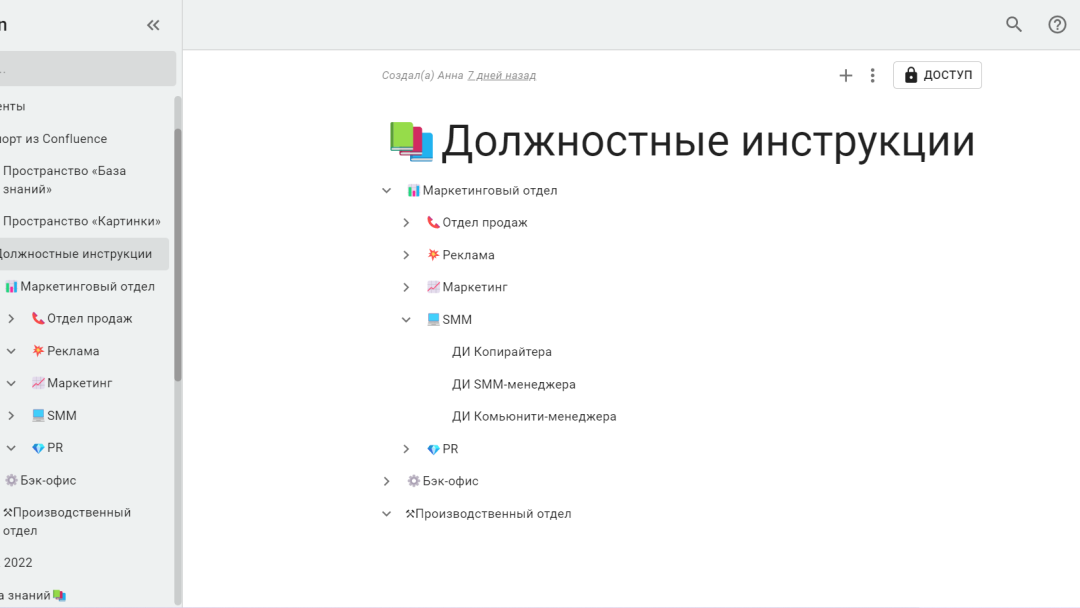The image size is (1080, 608).
Task: Open the three-dot more options menu
Action: click(x=872, y=75)
